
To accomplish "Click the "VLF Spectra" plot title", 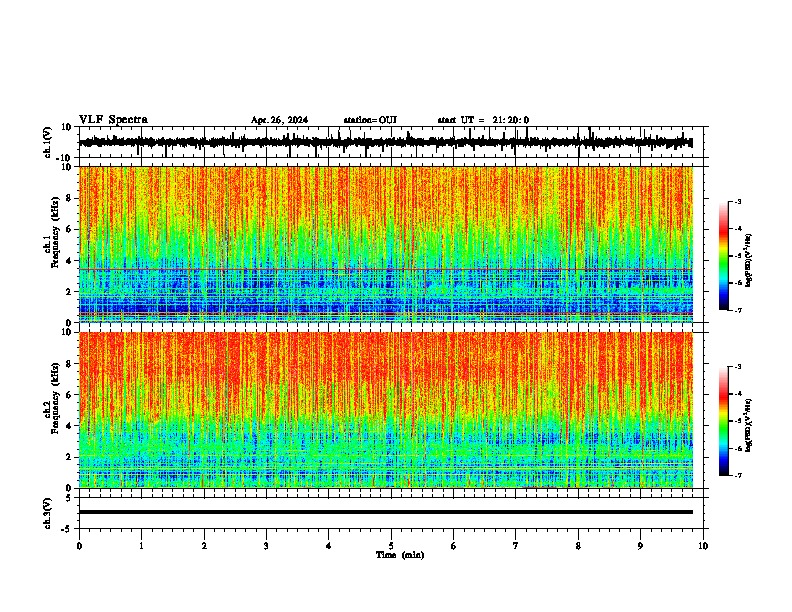I will (113, 120).
